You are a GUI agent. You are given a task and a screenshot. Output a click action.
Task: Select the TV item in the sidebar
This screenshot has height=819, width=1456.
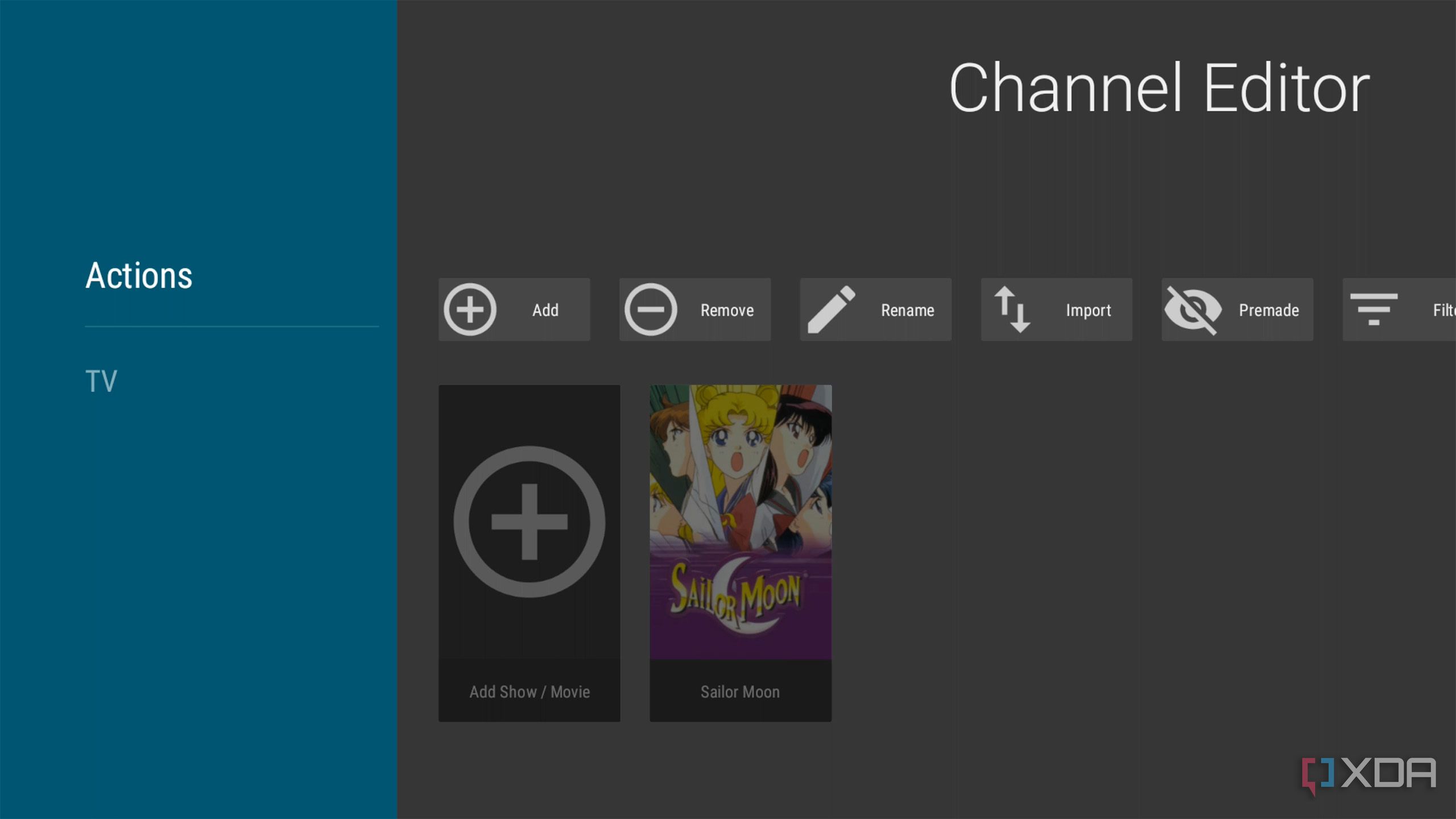(101, 381)
